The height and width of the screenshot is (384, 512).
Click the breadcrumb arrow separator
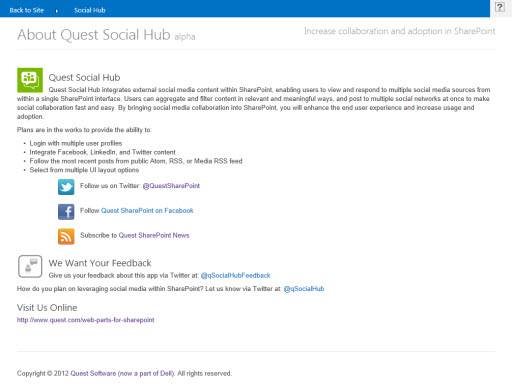click(x=57, y=11)
